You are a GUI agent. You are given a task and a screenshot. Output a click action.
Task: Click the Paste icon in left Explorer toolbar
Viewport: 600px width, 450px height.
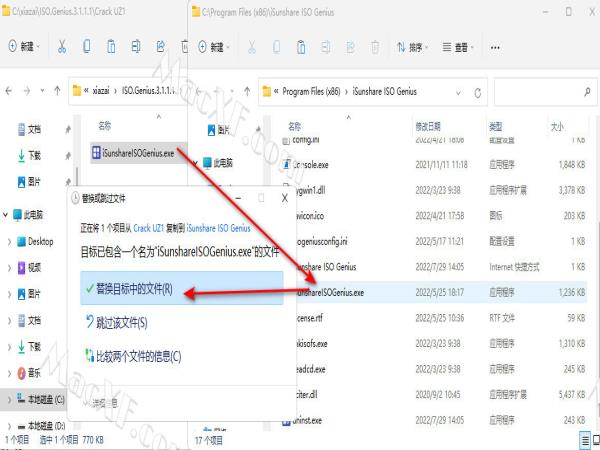[x=111, y=47]
